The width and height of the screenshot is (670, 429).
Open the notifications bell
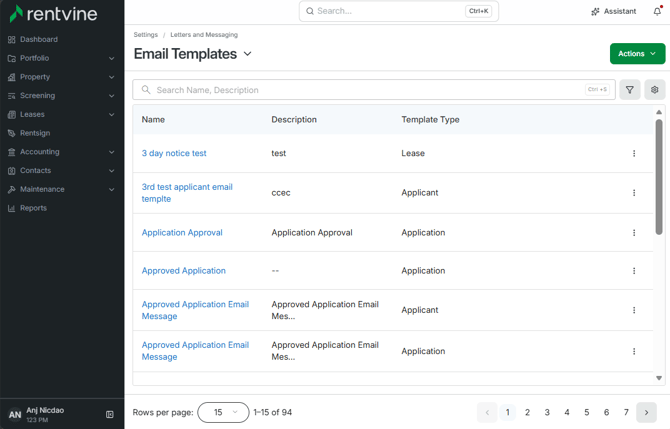coord(657,12)
